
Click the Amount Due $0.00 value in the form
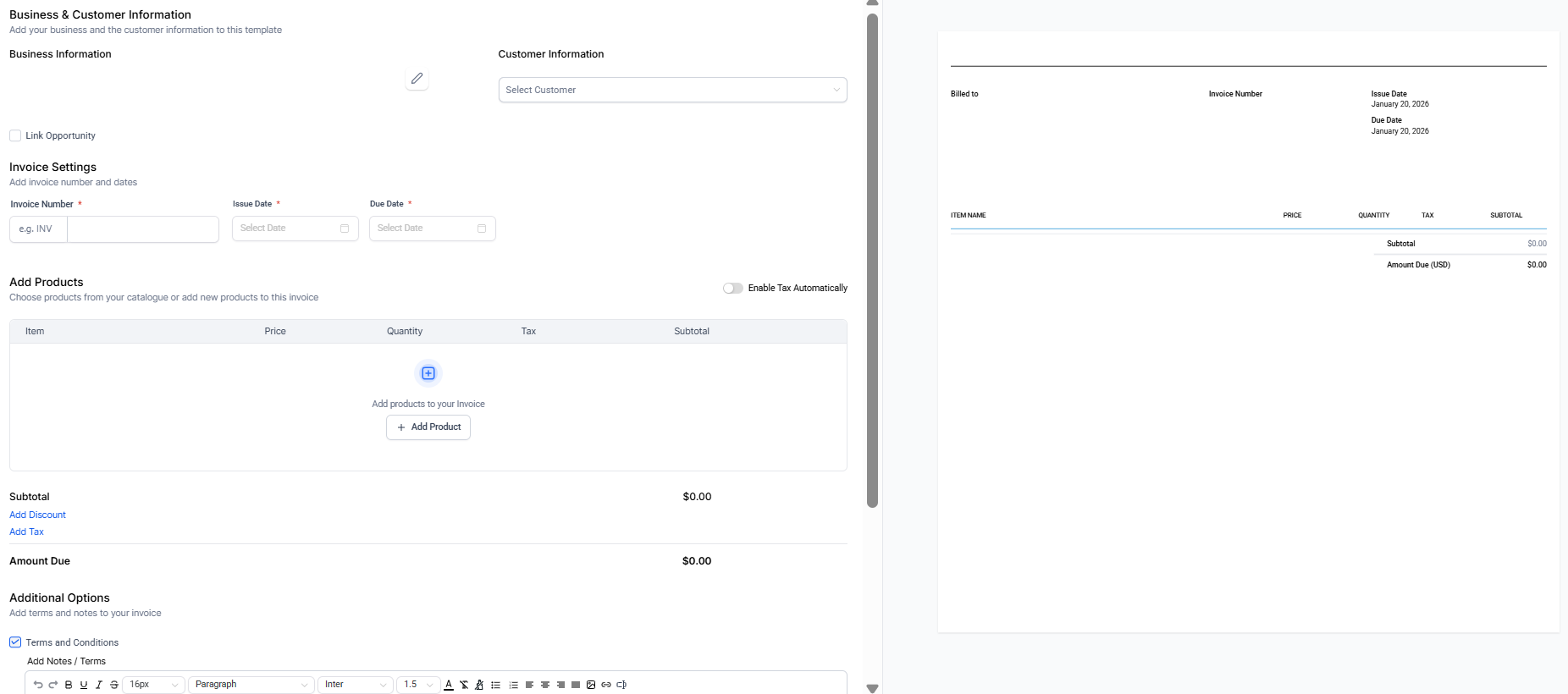[x=697, y=561]
